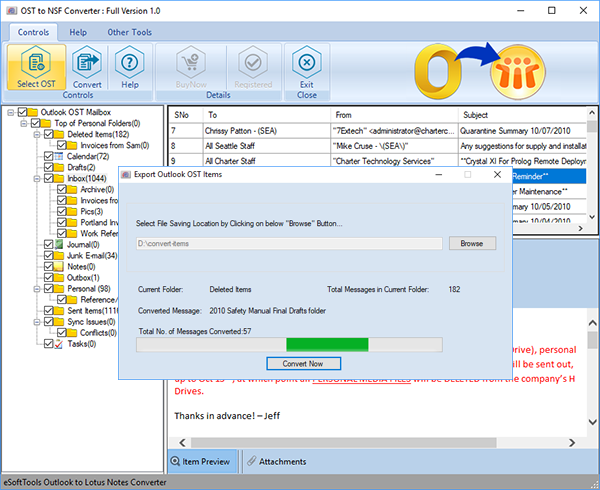Click the Tasks(0) task icon
This screenshot has height=490, width=600.
pos(59,344)
